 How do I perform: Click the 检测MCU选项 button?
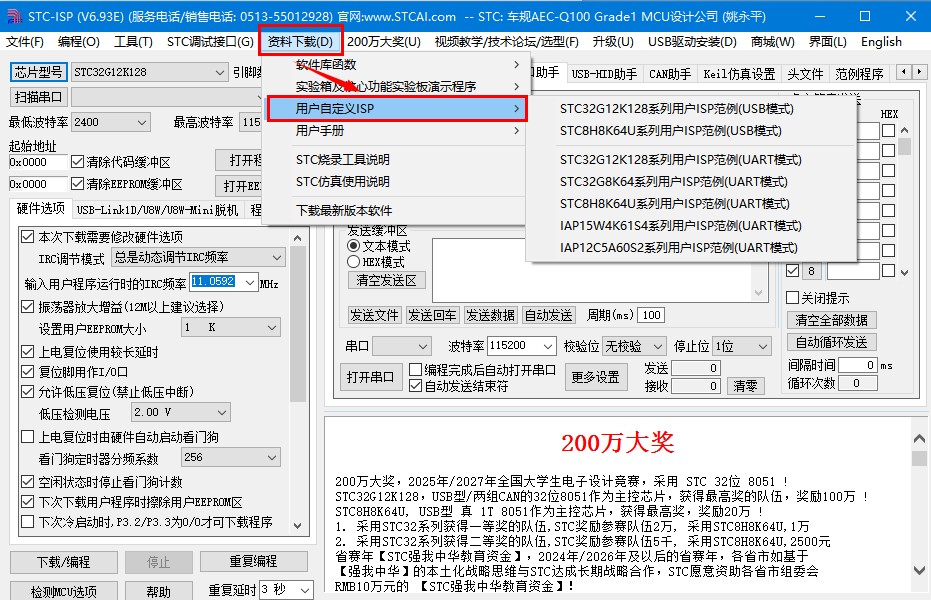click(64, 592)
